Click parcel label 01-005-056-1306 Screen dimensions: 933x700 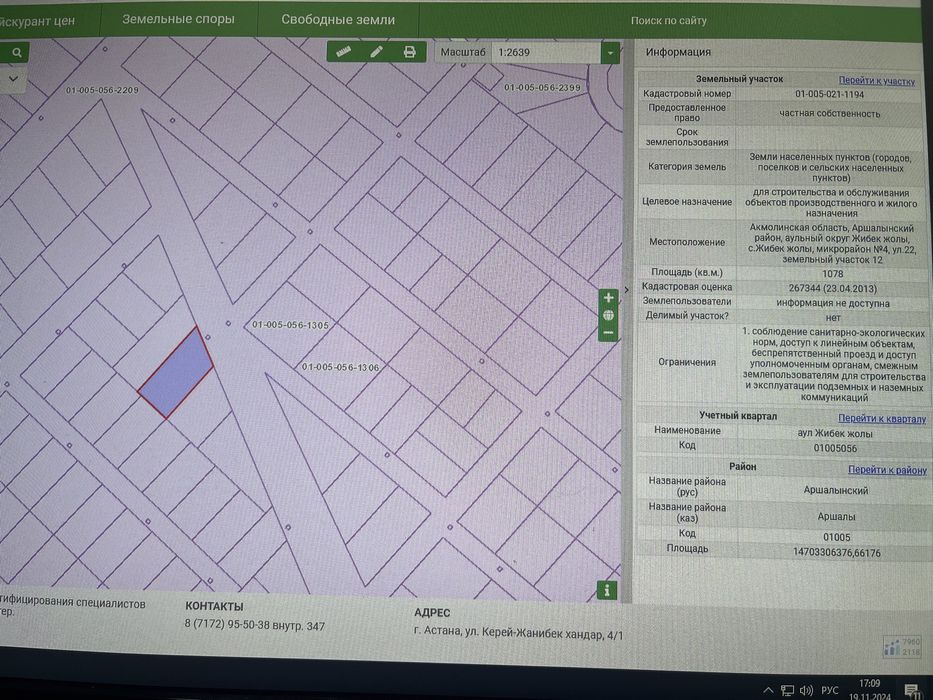pos(340,367)
